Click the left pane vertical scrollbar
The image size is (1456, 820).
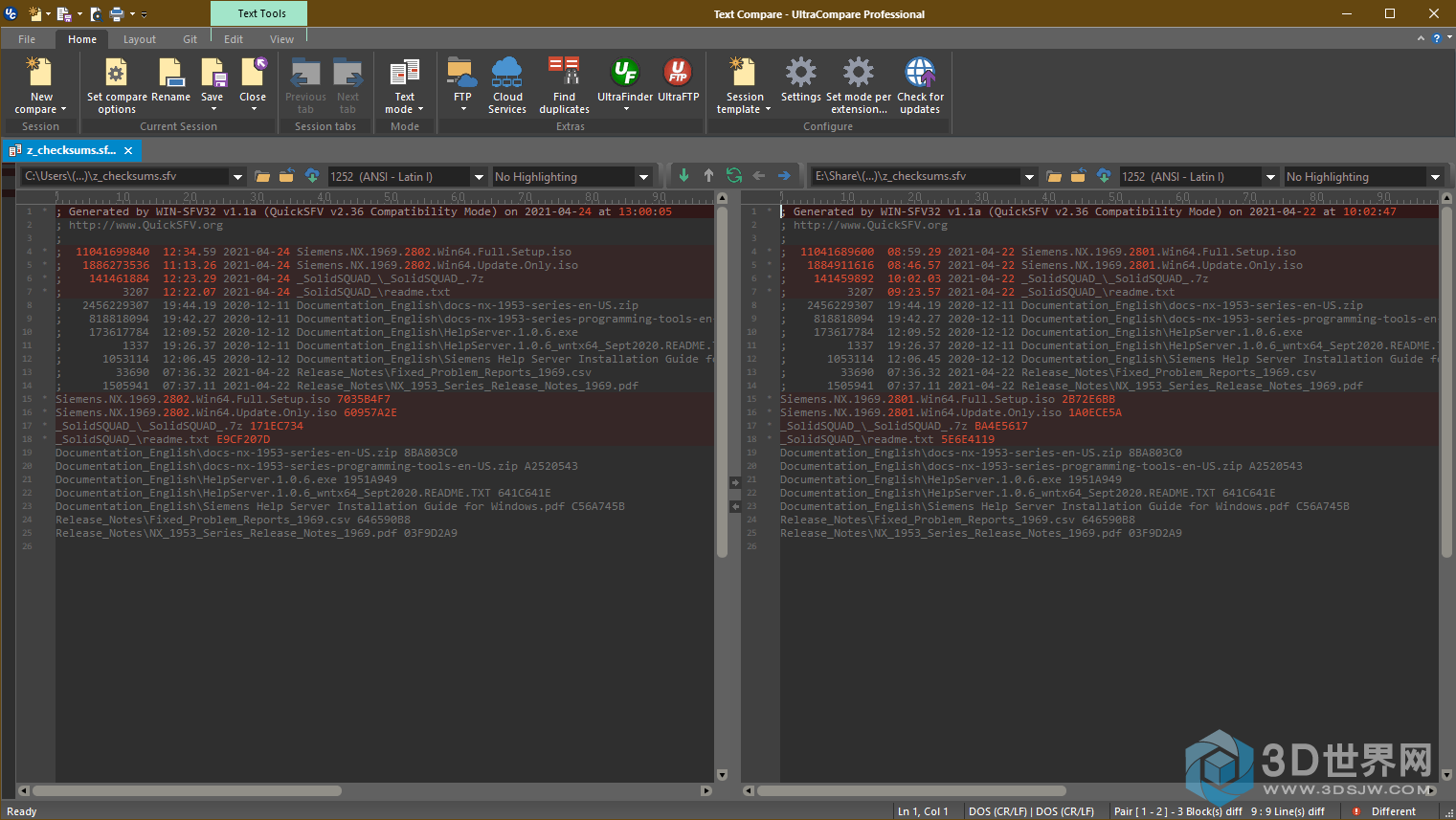click(x=722, y=383)
